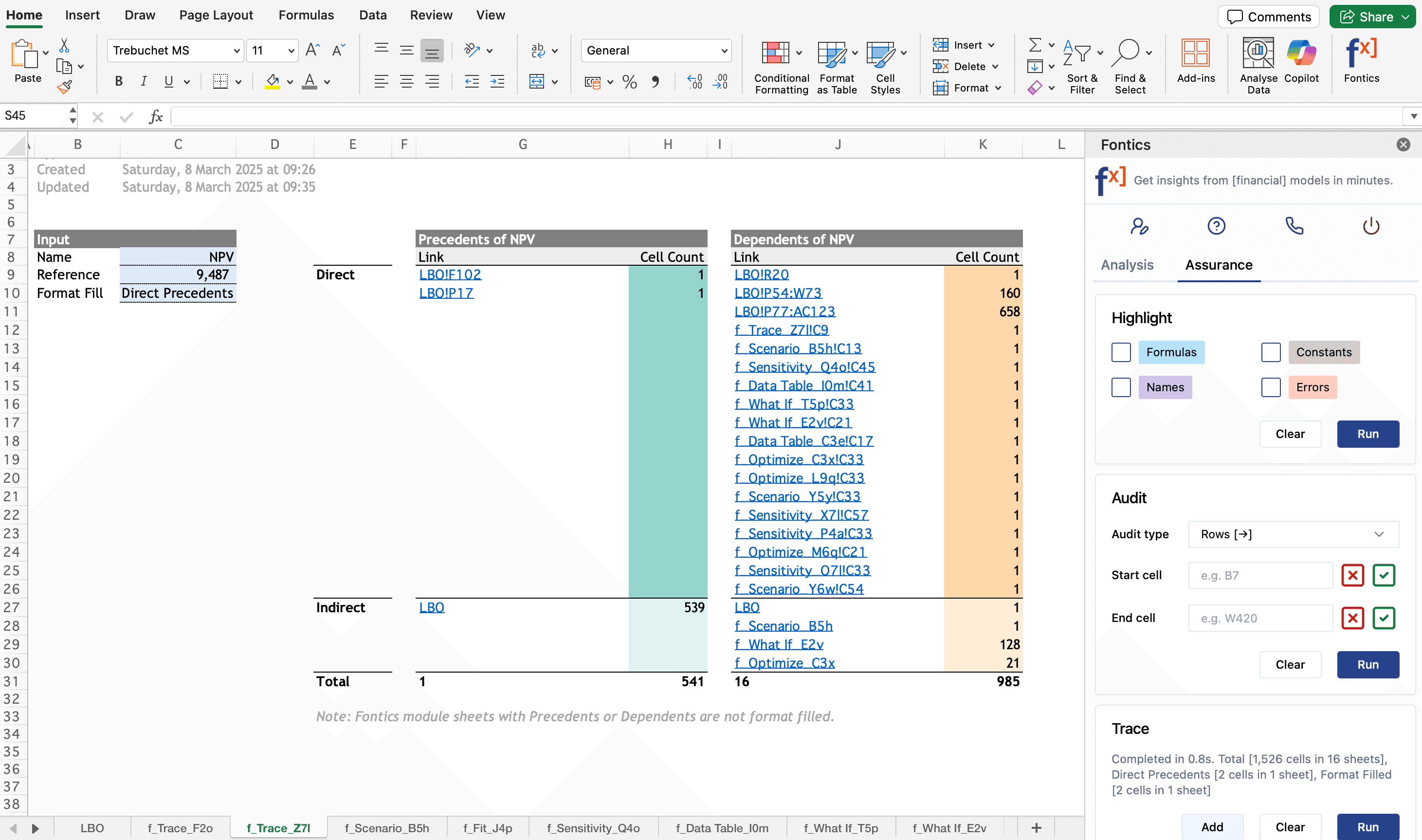Image resolution: width=1422 pixels, height=840 pixels.
Task: Click Clear in the Audit section
Action: coord(1290,664)
